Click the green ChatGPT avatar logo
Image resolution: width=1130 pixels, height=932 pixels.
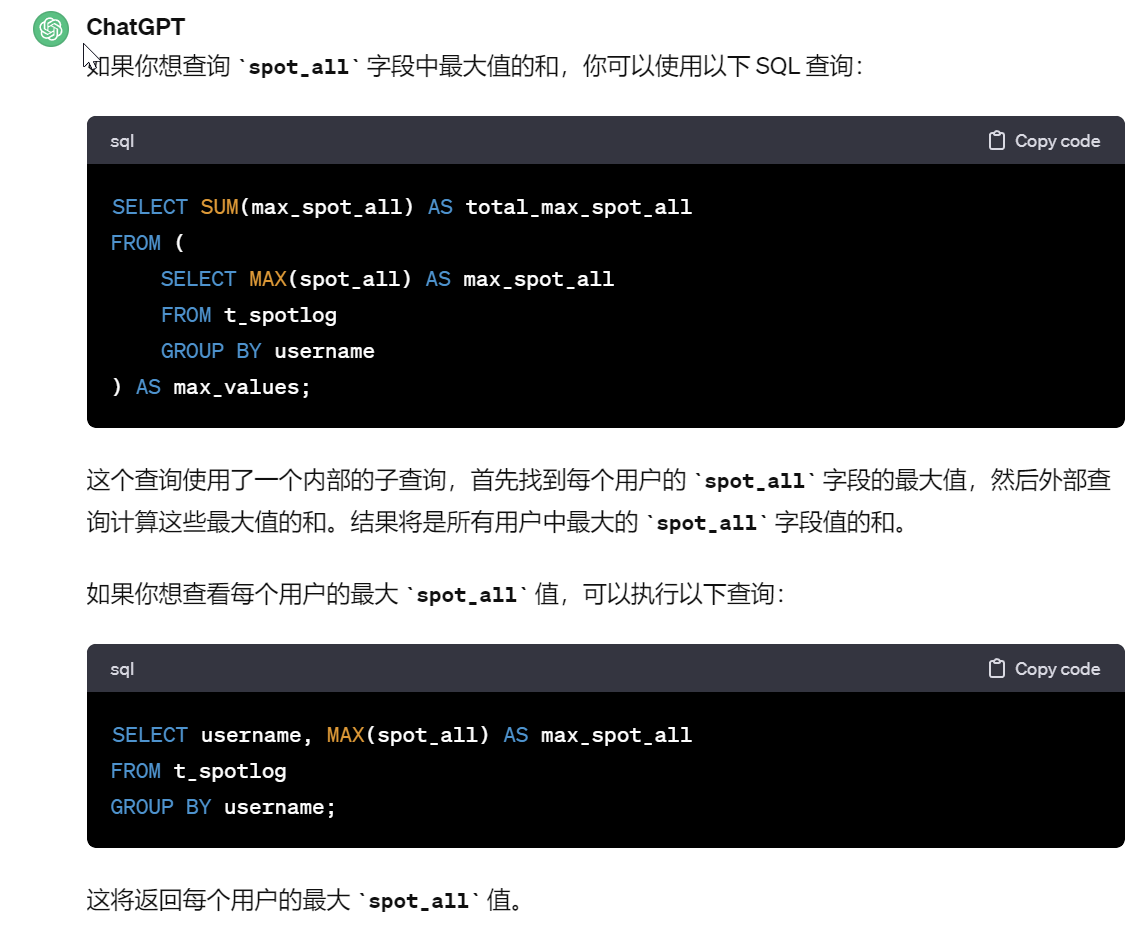[51, 29]
